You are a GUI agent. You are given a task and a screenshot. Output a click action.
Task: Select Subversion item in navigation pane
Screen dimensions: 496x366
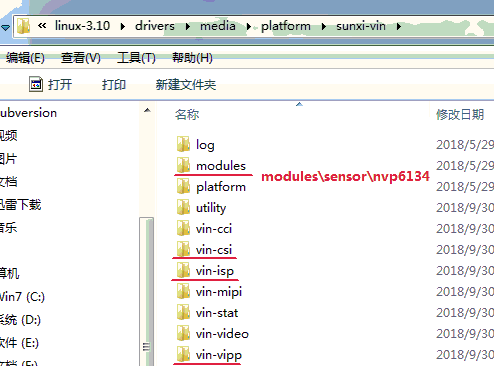28,113
